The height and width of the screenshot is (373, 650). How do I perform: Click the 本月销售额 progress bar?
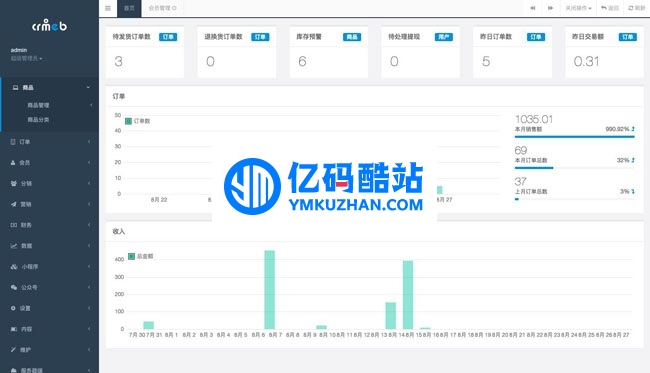(575, 136)
